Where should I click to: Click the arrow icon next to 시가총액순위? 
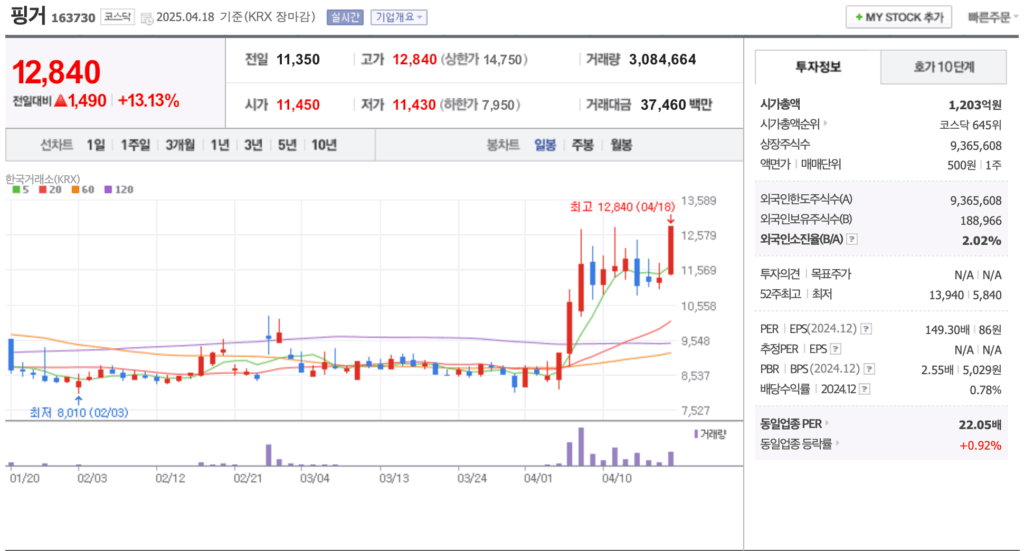pos(826,124)
